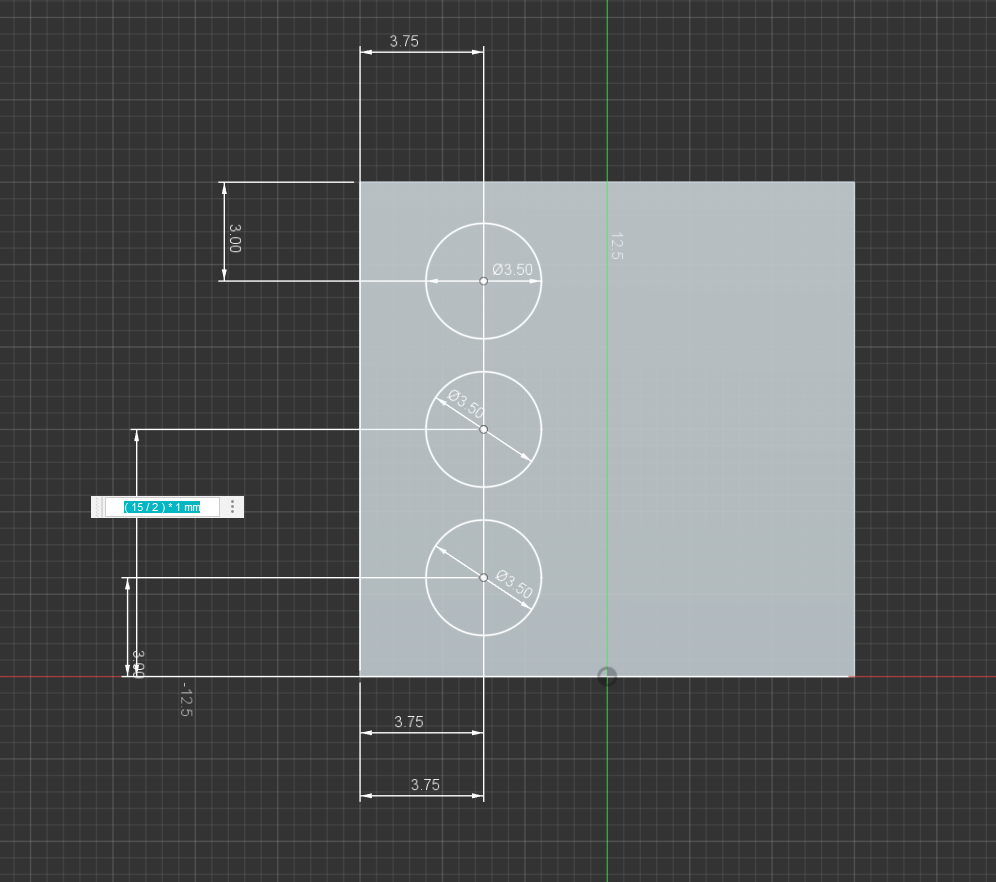Click the center point of the top circle

[x=484, y=281]
